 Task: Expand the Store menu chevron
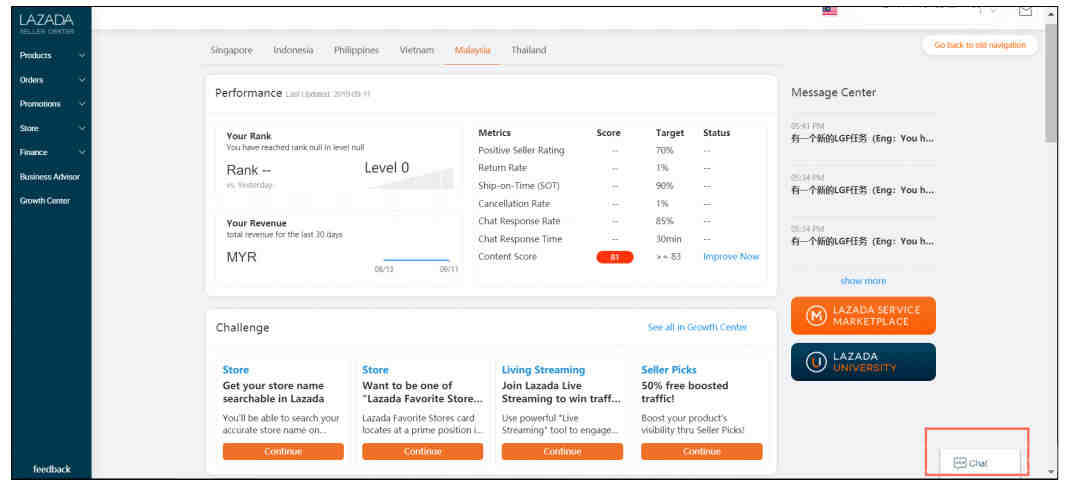(82, 128)
